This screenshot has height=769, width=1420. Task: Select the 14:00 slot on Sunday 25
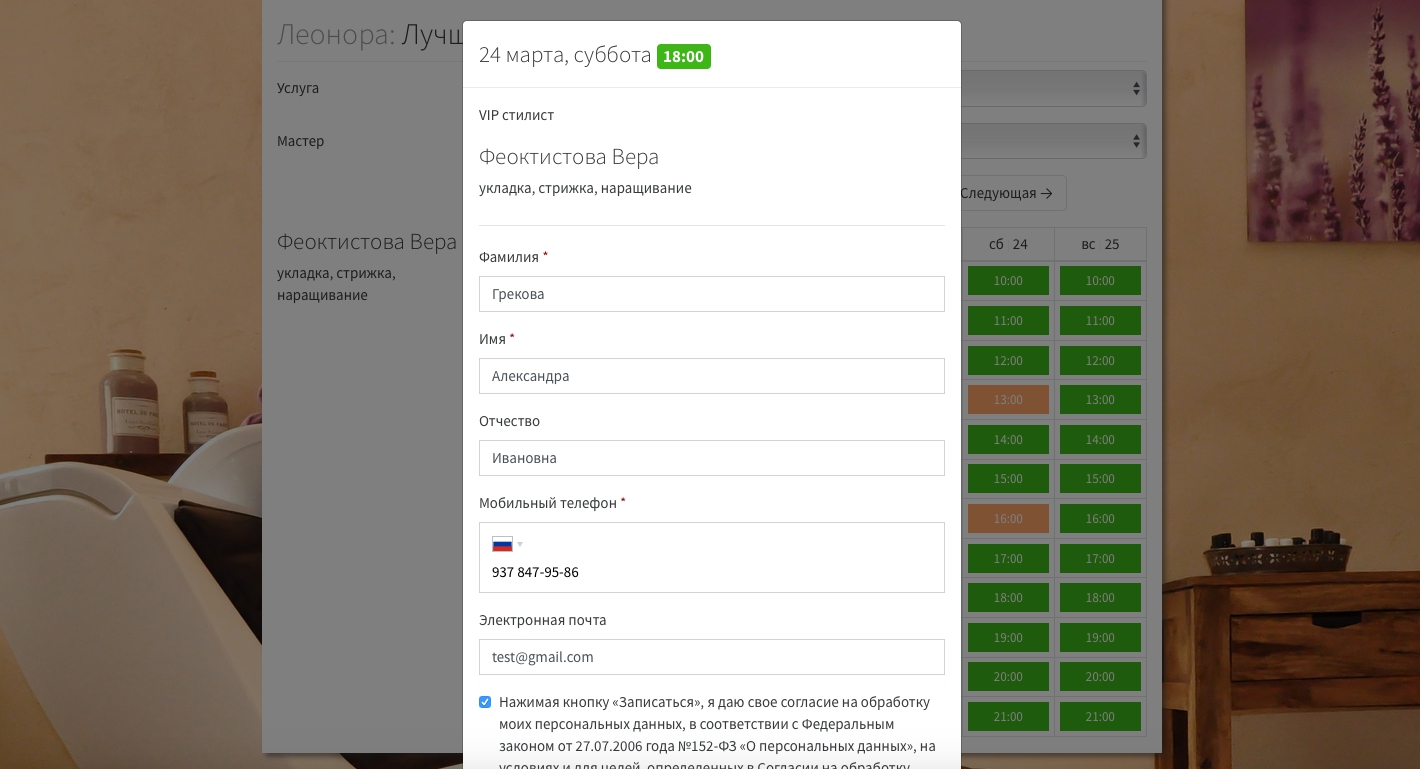(x=1100, y=440)
